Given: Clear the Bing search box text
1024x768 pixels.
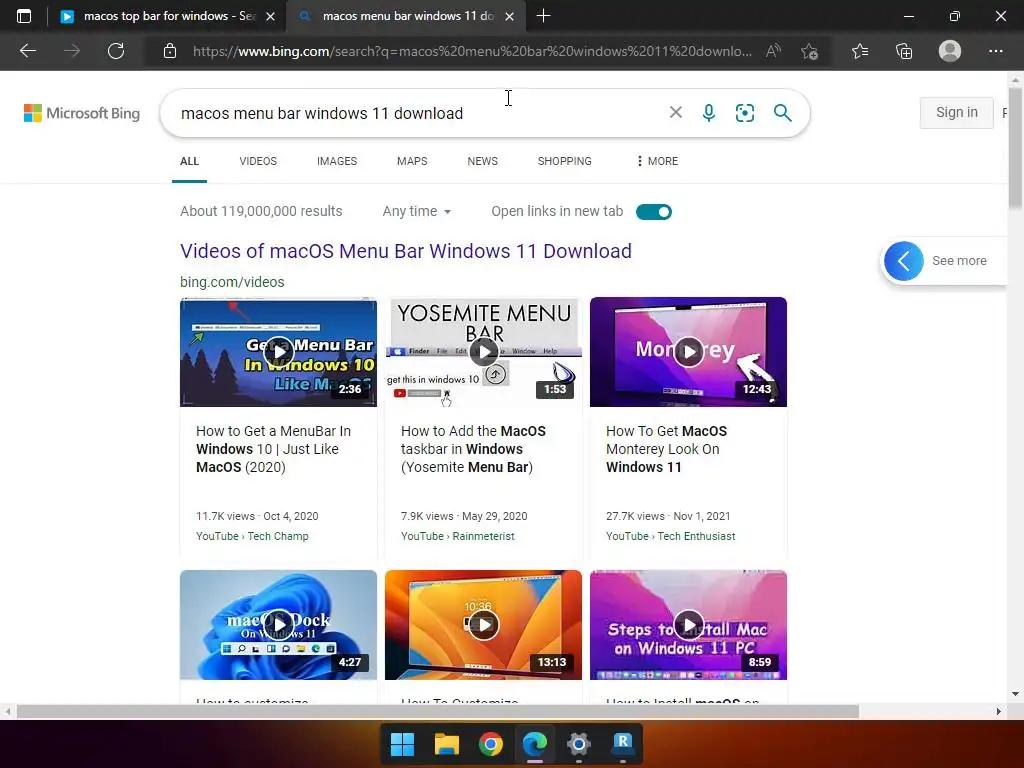Looking at the screenshot, I should (x=676, y=112).
